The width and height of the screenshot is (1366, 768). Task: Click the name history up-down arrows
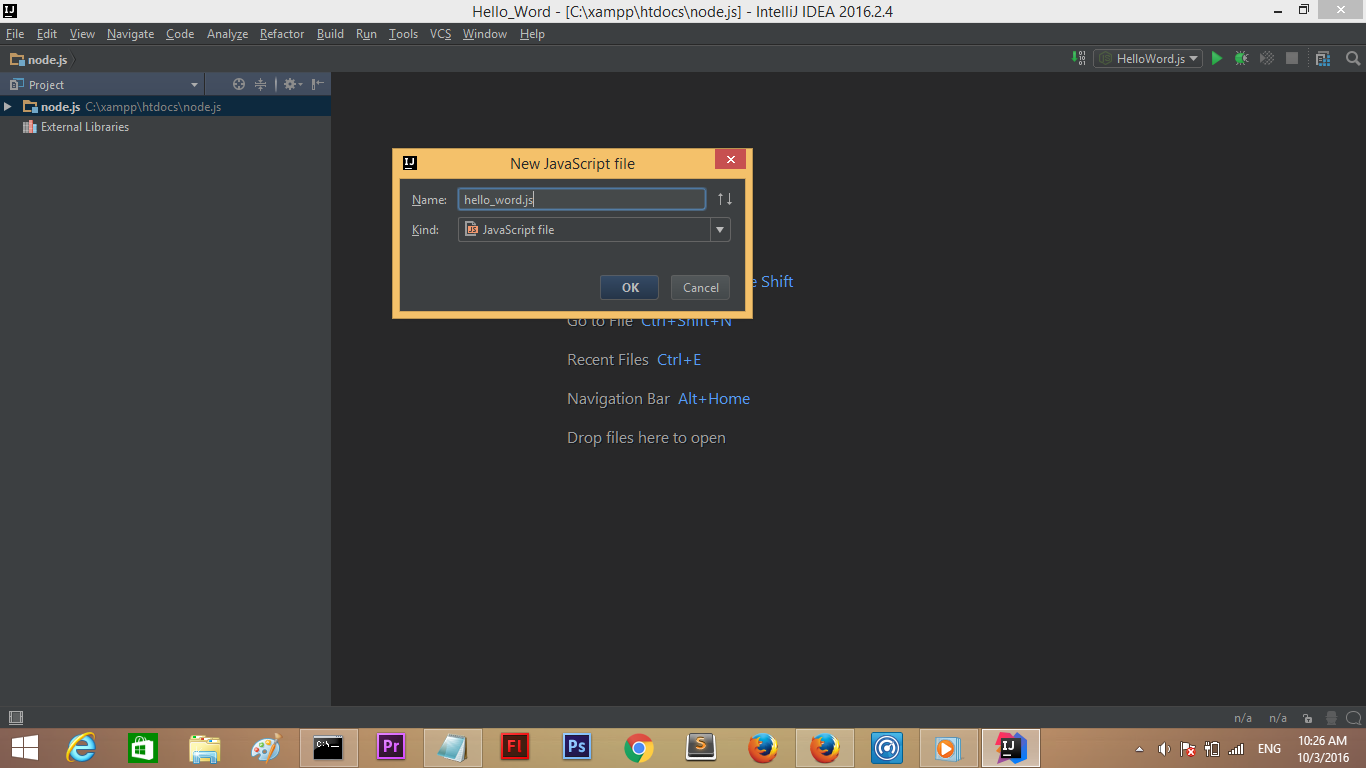click(723, 198)
